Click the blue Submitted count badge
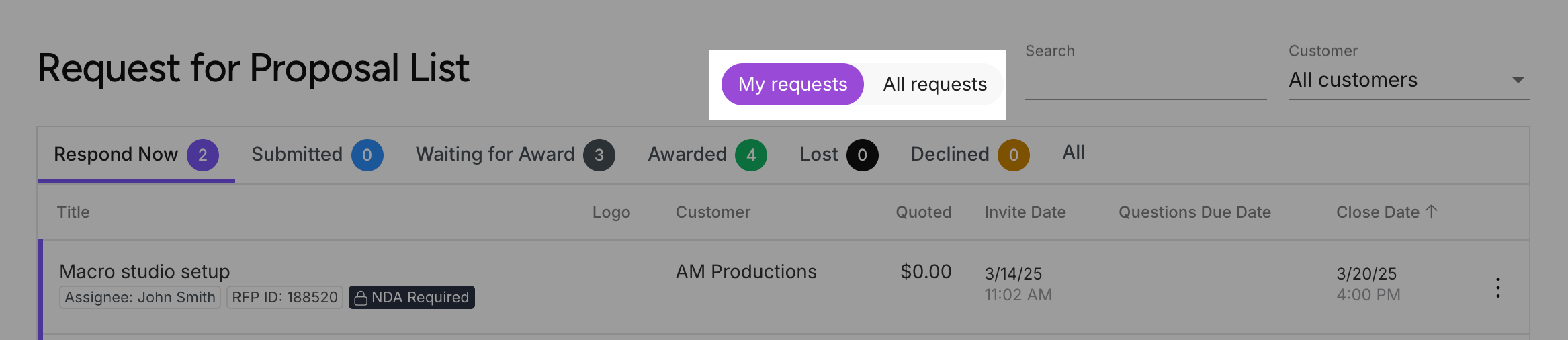 point(367,155)
